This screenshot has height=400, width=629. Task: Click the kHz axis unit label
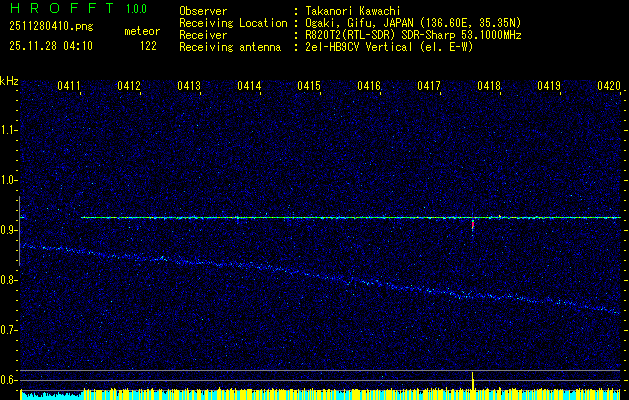(x=10, y=81)
